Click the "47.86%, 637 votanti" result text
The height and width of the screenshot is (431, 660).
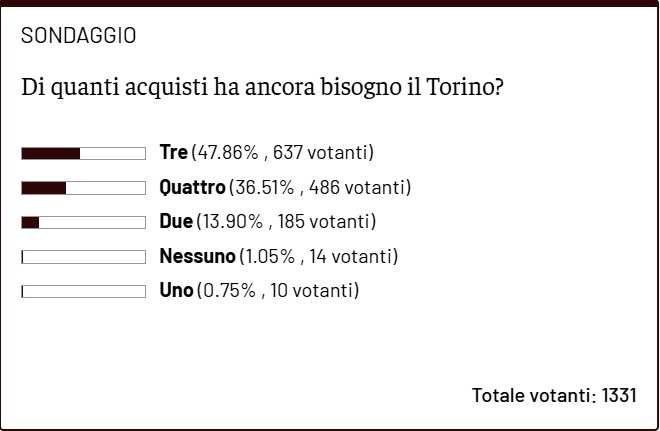(x=282, y=153)
